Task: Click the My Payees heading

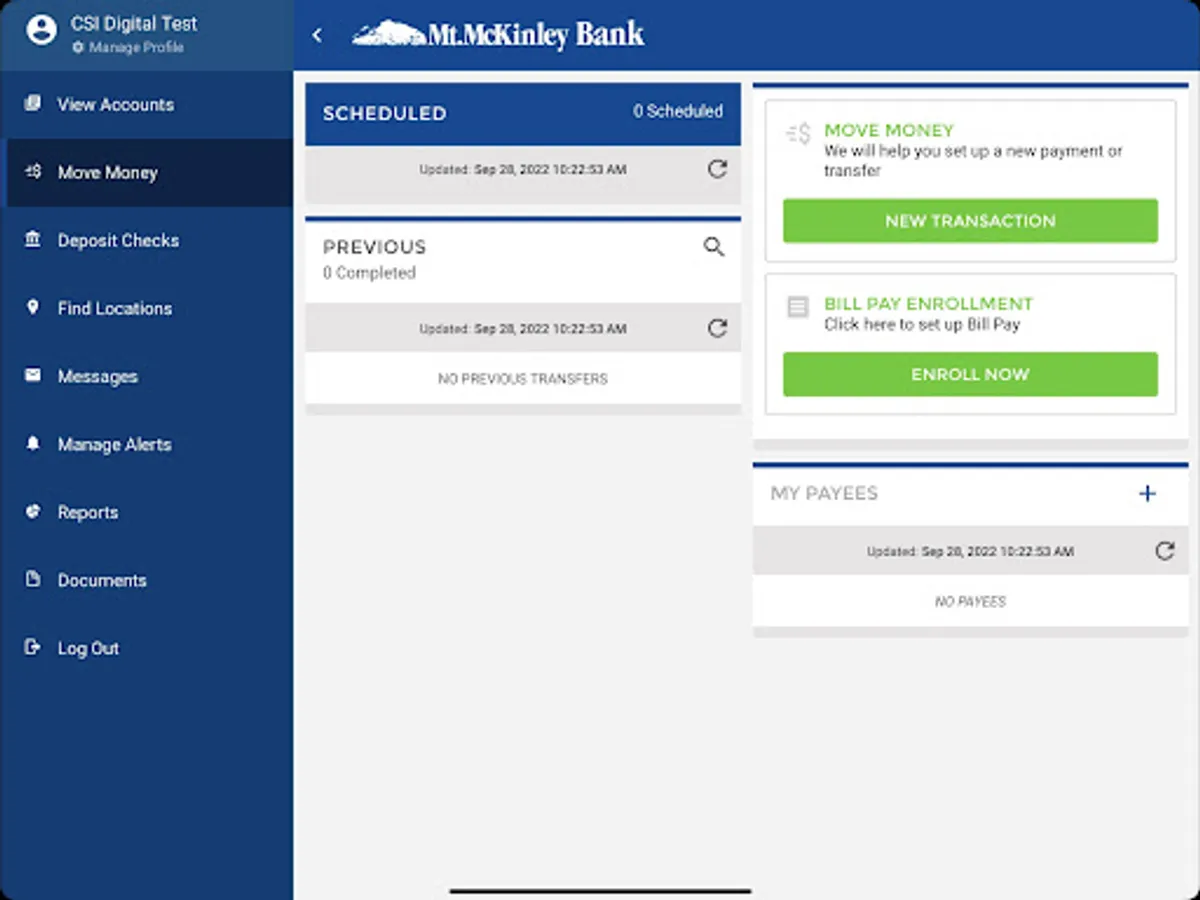Action: (824, 493)
